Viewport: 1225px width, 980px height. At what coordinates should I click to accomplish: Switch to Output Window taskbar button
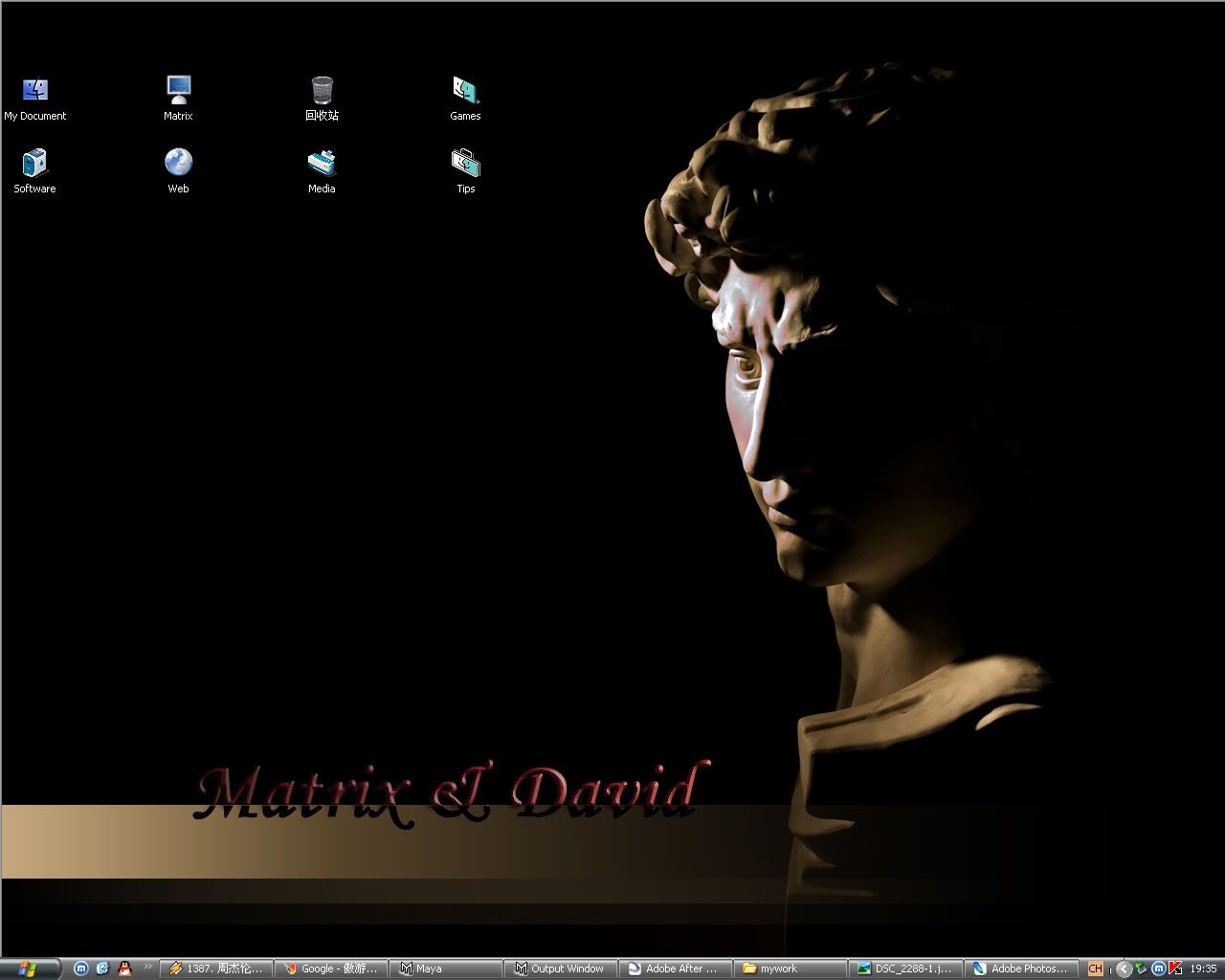pyautogui.click(x=561, y=969)
